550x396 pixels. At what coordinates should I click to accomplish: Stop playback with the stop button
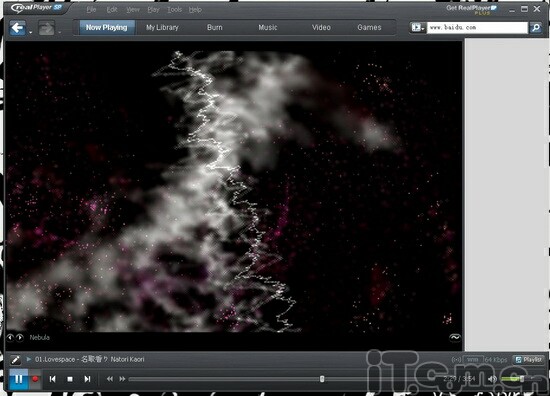tap(70, 379)
